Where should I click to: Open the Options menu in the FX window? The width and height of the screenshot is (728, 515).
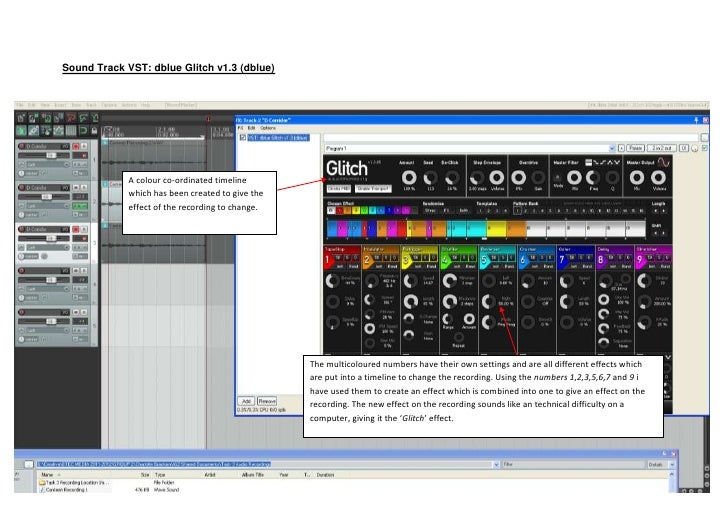point(268,128)
